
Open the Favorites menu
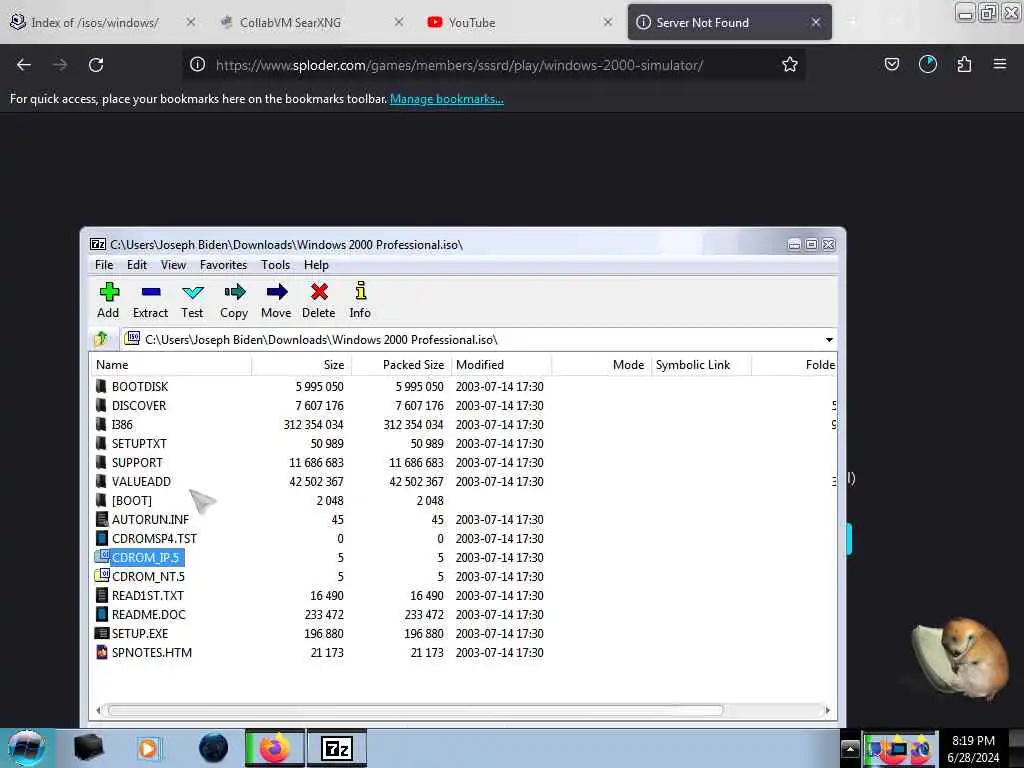[x=223, y=264]
